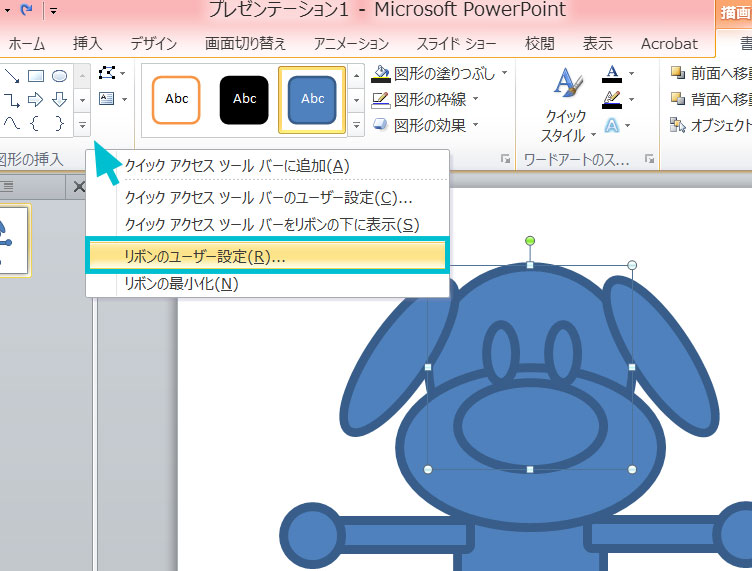Apply the orange outline Abc shape style
752x571 pixels.
coord(176,100)
